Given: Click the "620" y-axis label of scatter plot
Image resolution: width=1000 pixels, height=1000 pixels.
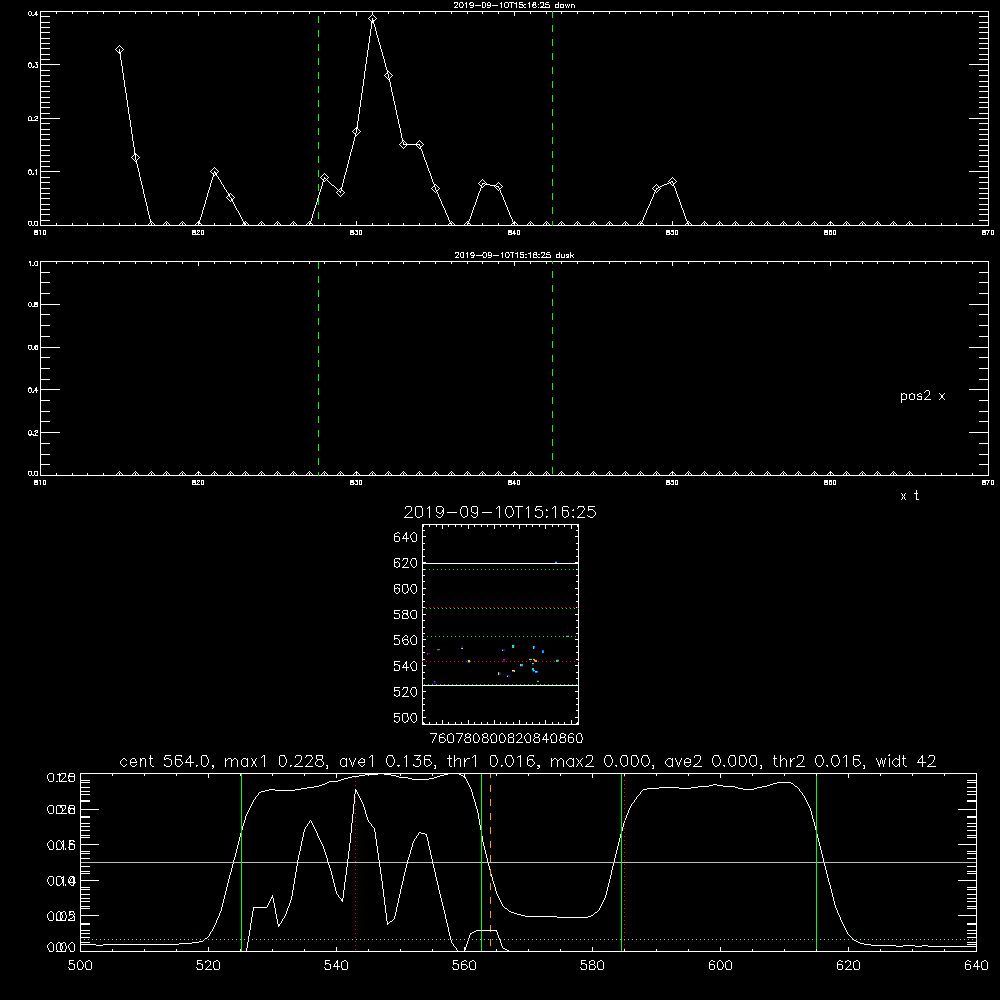Looking at the screenshot, I should point(405,563).
